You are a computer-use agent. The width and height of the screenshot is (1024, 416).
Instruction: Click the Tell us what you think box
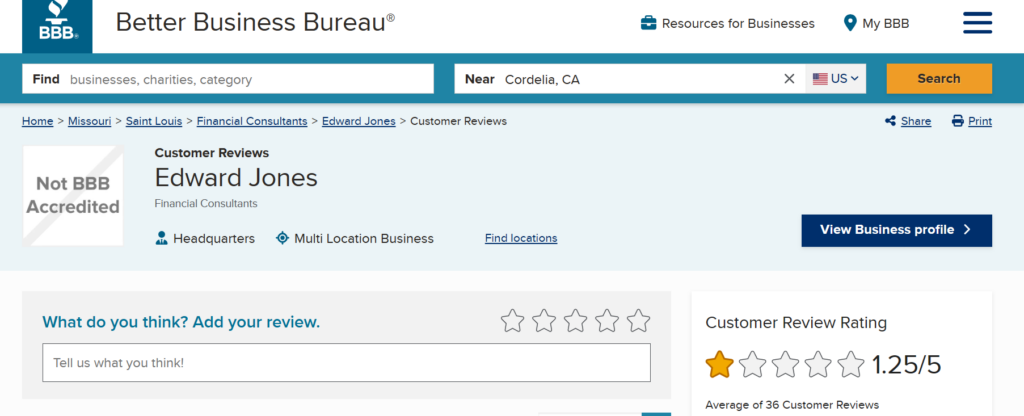[x=346, y=362]
